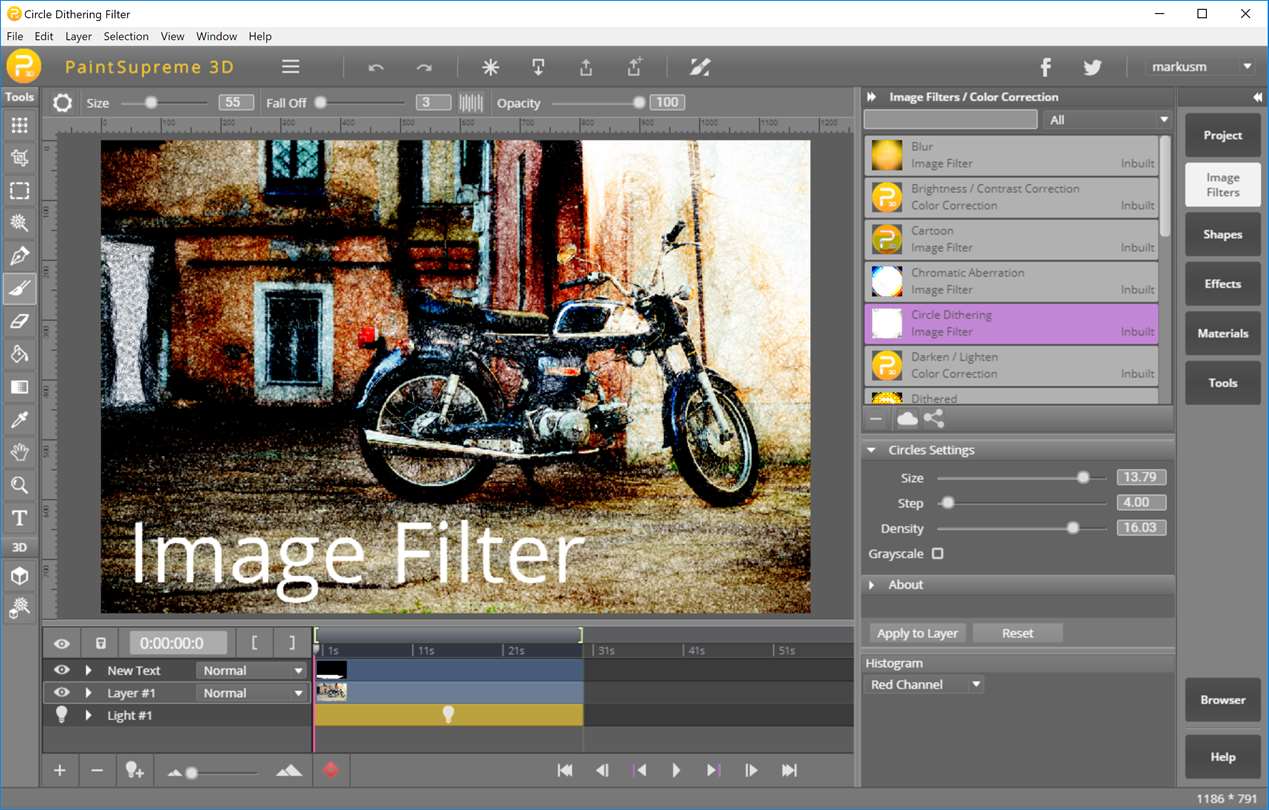1269x810 pixels.
Task: Switch to the Materials tab
Action: pyautogui.click(x=1222, y=333)
